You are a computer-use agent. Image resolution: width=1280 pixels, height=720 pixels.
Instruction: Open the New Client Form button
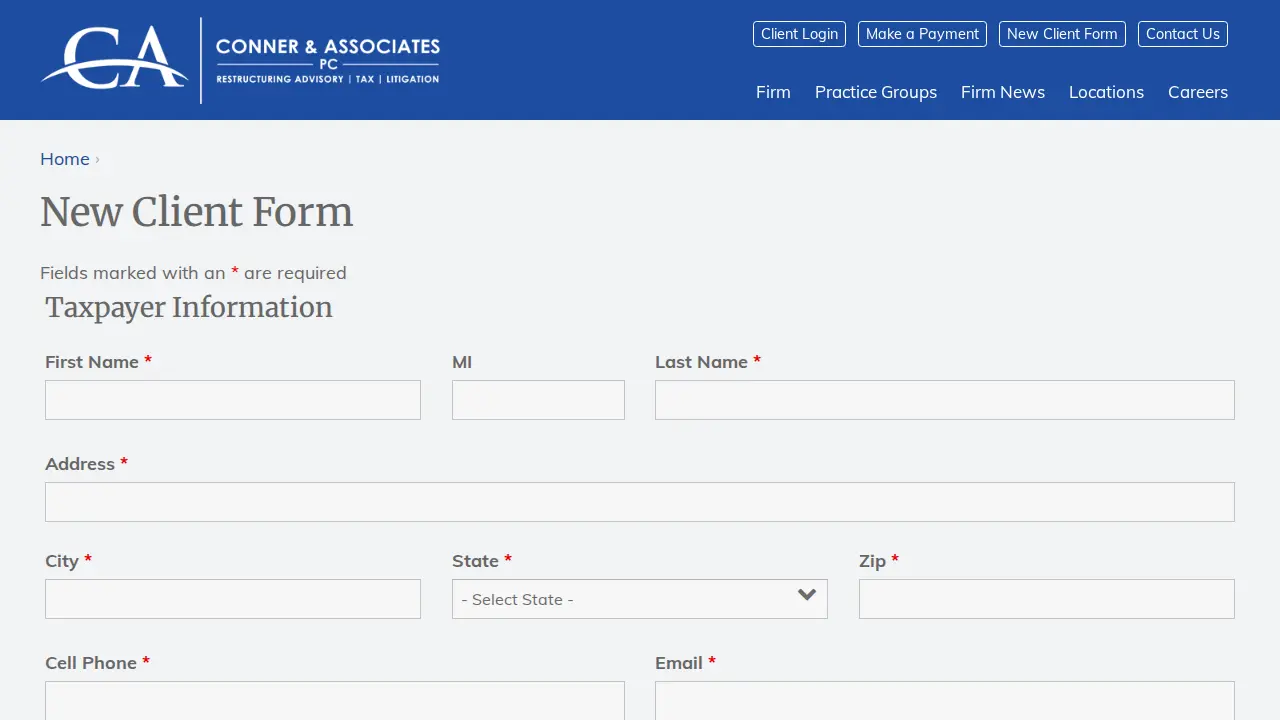[1062, 34]
